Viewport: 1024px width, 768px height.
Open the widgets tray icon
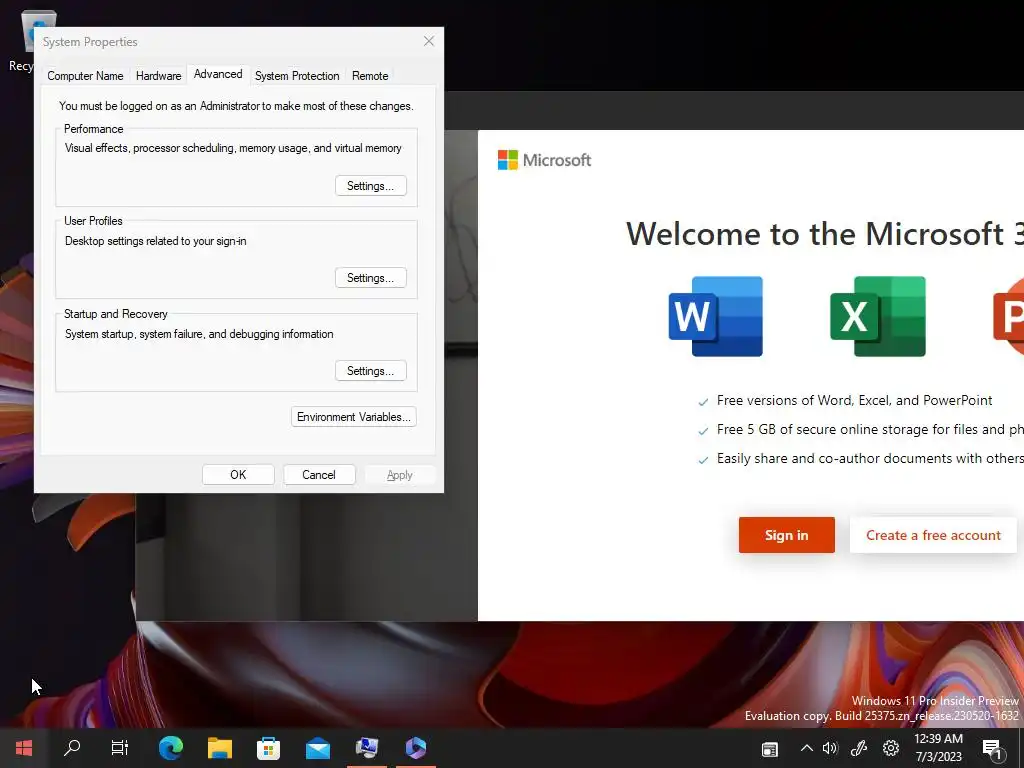[x=770, y=749]
